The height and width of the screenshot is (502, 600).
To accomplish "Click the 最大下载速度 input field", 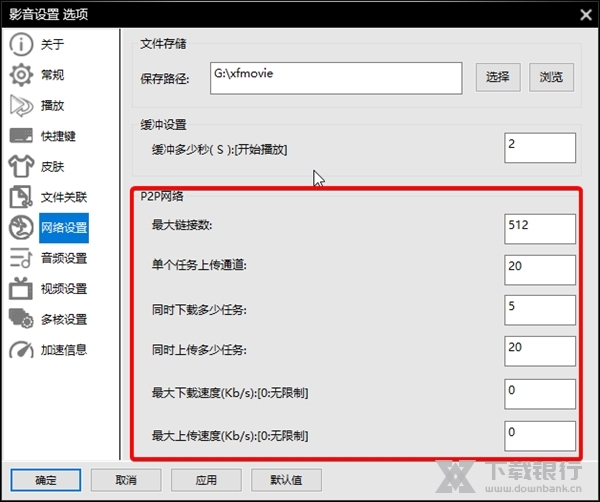I will tap(540, 394).
